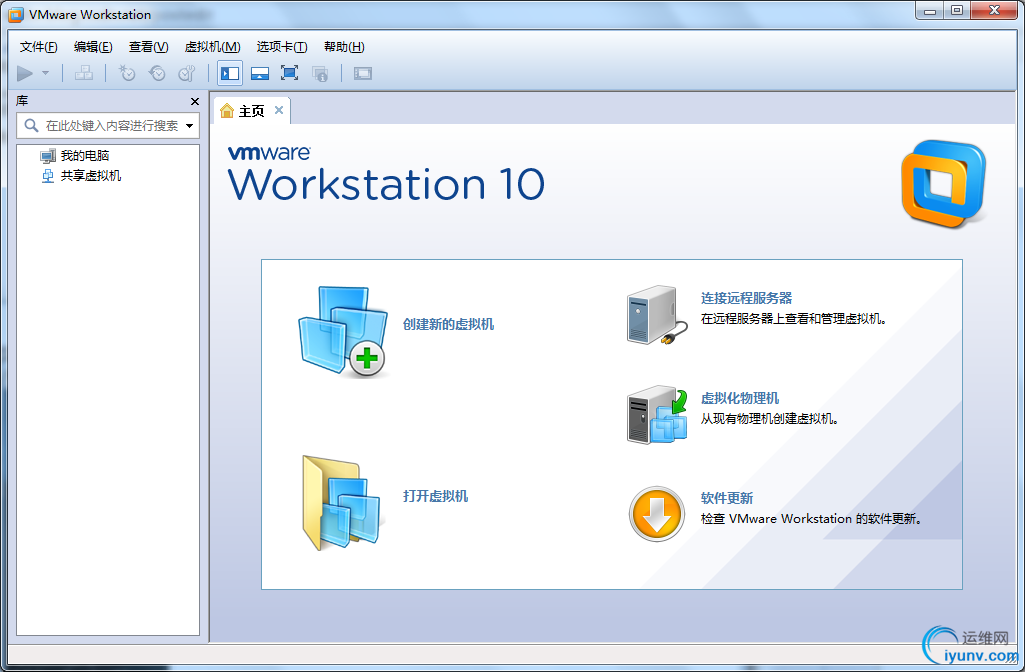Click the 检查 VMware Workstation 的软件更新 text
1025x672 pixels.
tap(811, 519)
